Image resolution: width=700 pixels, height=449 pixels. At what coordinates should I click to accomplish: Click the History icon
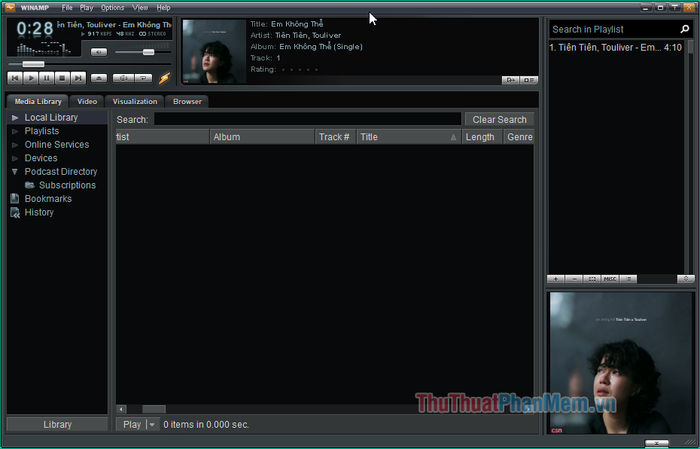tap(15, 212)
